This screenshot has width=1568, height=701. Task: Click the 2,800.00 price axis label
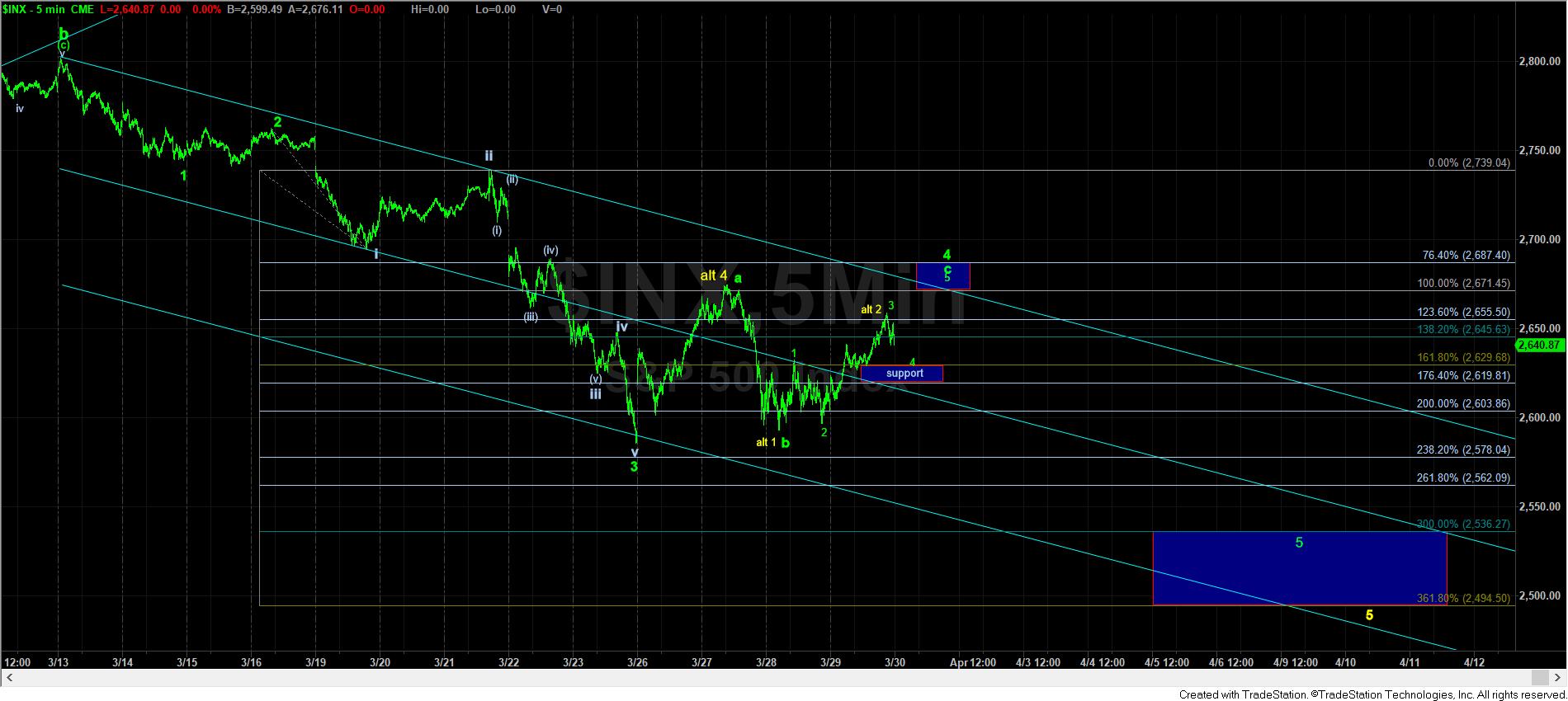point(1539,61)
